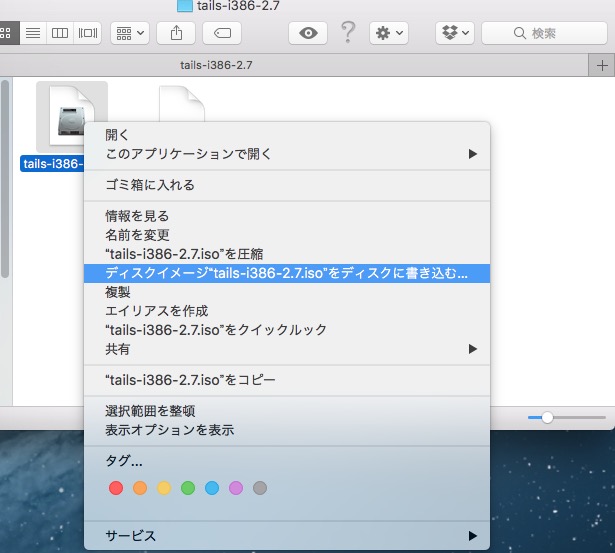This screenshot has height=553, width=615.
Task: Click the Quick Look eye icon
Action: 308,33
